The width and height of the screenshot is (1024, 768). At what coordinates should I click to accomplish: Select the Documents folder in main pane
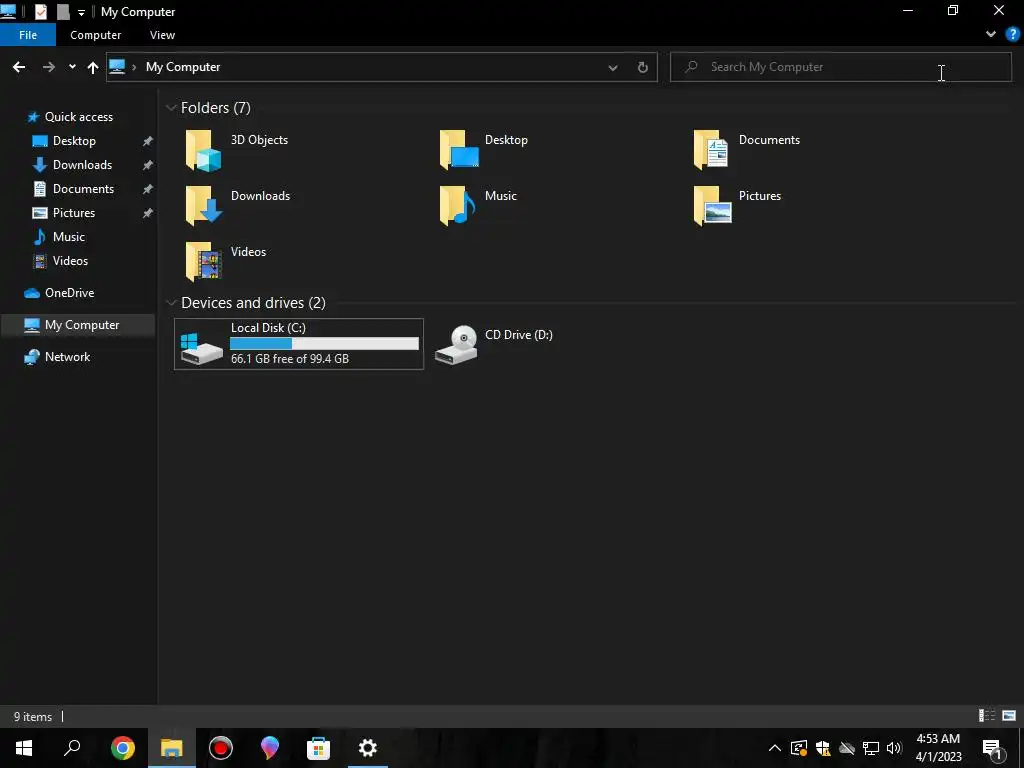coord(746,150)
